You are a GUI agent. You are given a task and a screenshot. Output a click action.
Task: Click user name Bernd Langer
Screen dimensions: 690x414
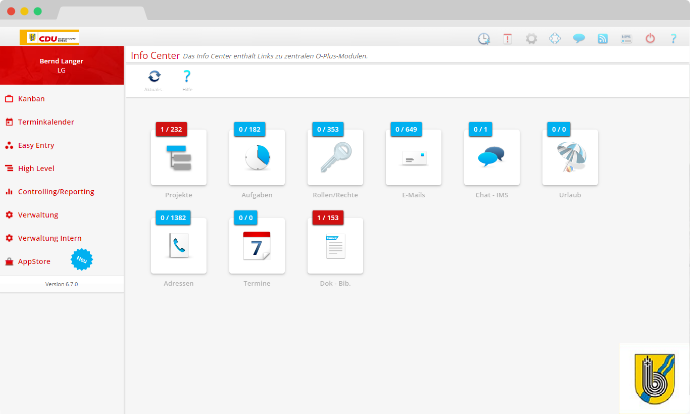pos(61,61)
